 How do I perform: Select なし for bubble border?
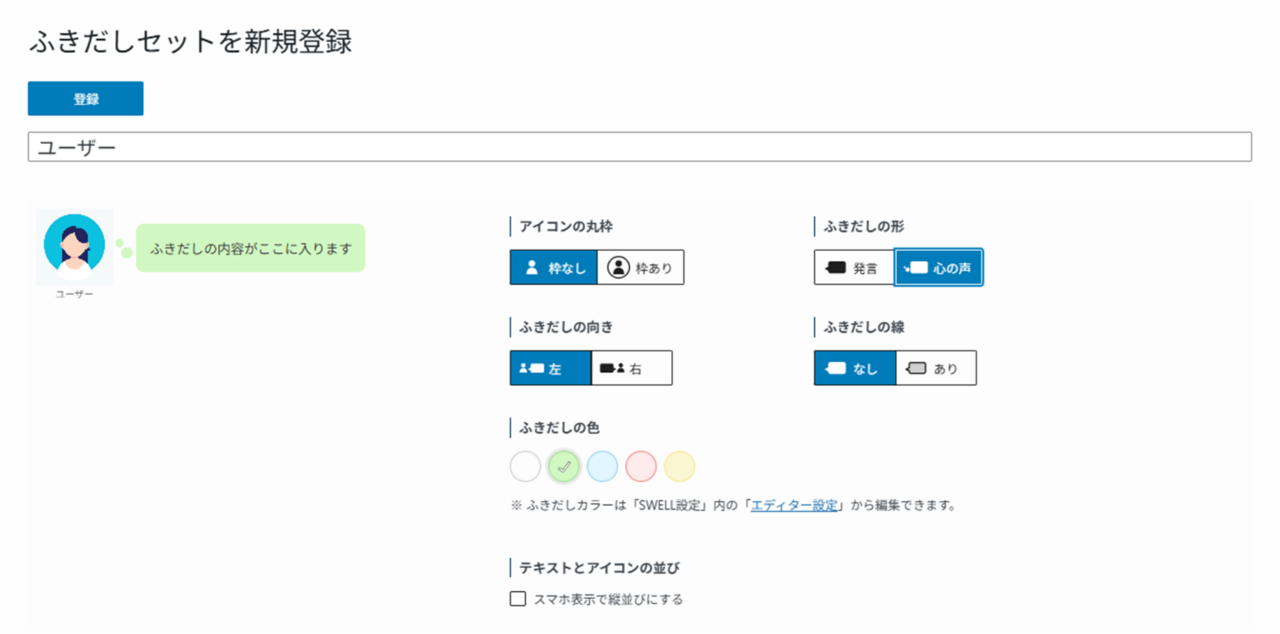(854, 368)
